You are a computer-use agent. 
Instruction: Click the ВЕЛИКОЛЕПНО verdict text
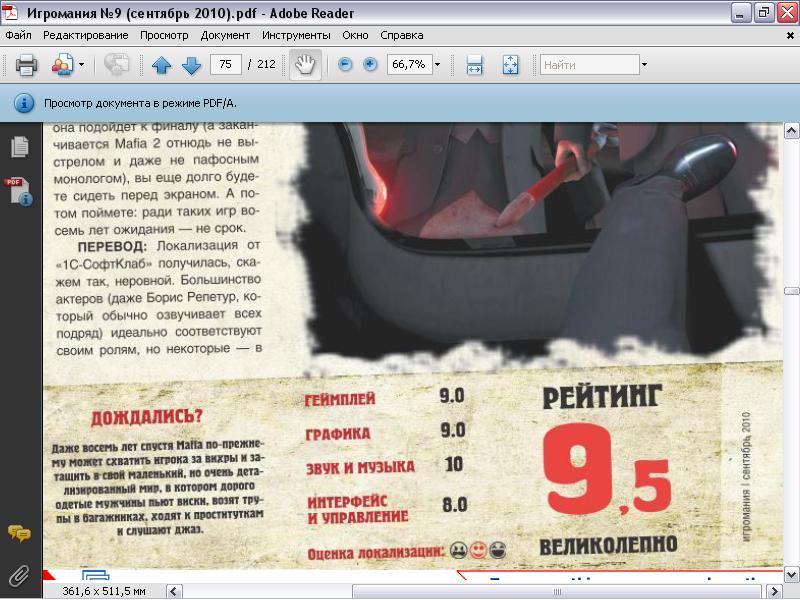608,546
